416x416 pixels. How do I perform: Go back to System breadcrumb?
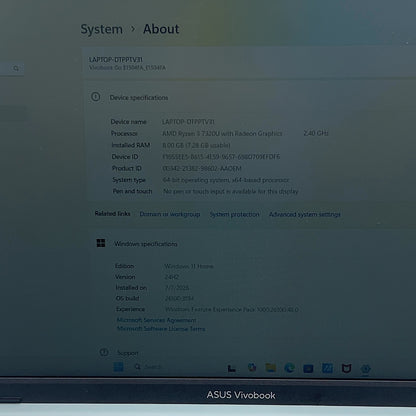102,29
